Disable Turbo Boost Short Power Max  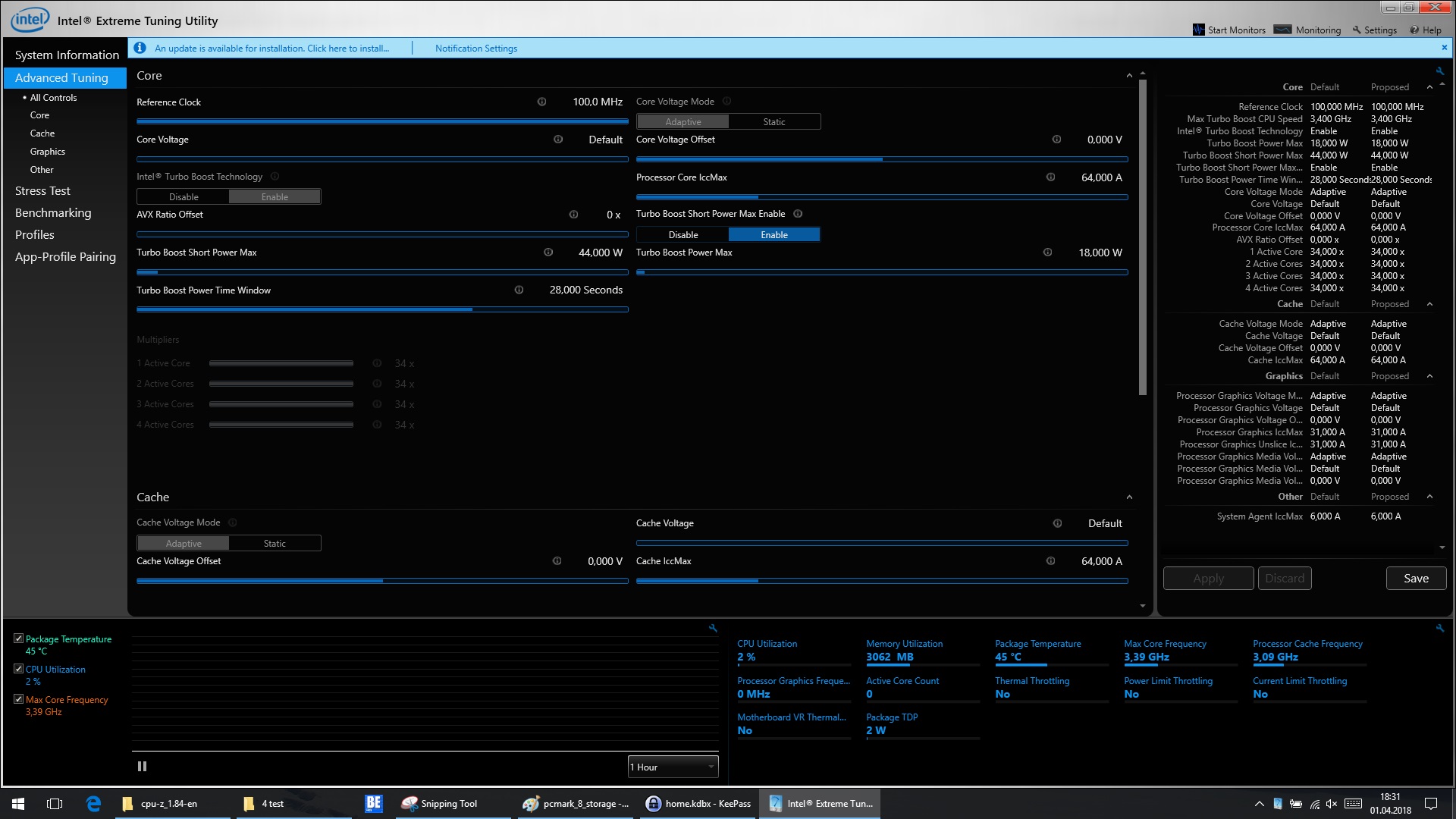coord(683,234)
